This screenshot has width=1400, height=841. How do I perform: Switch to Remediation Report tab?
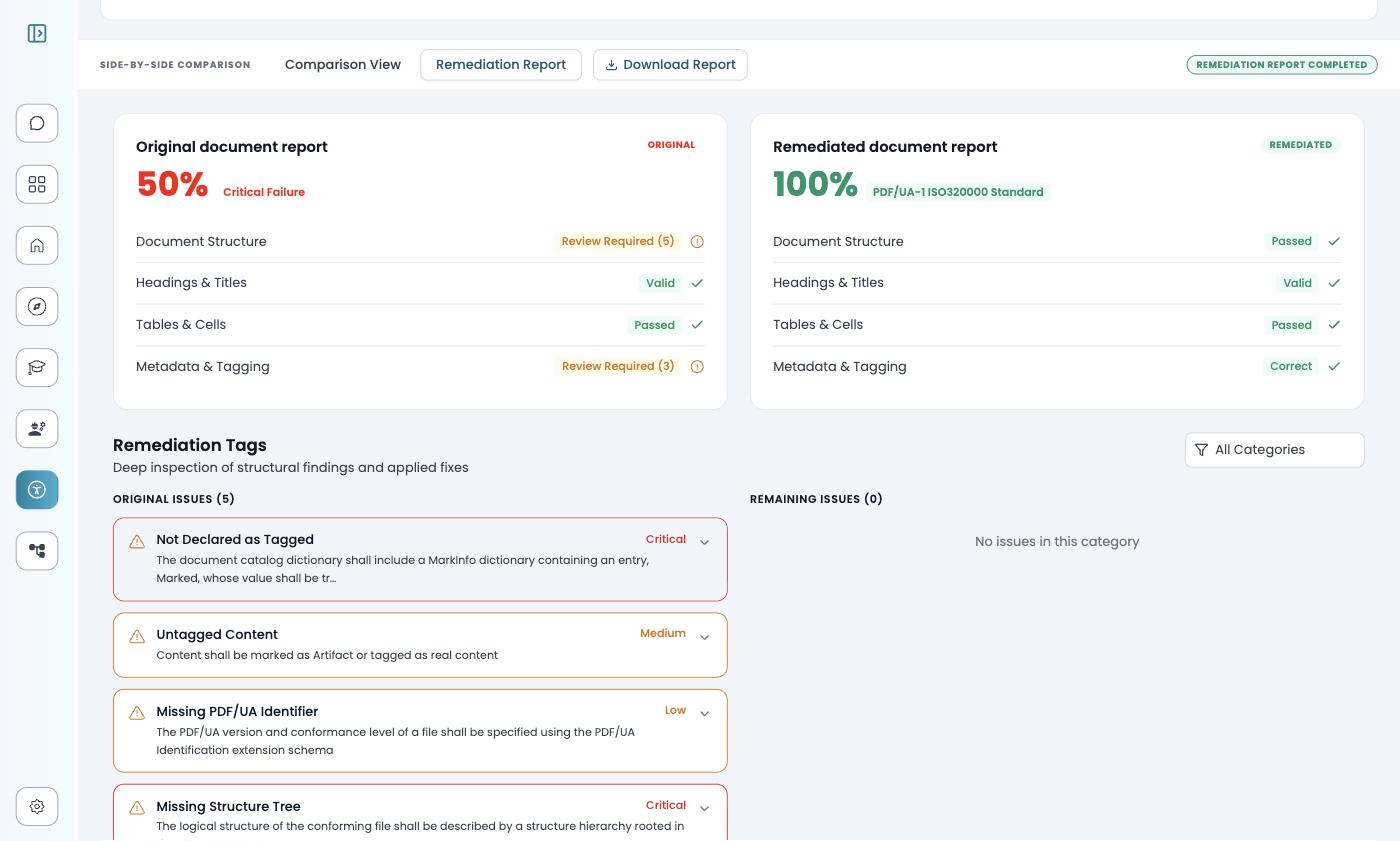pos(501,64)
